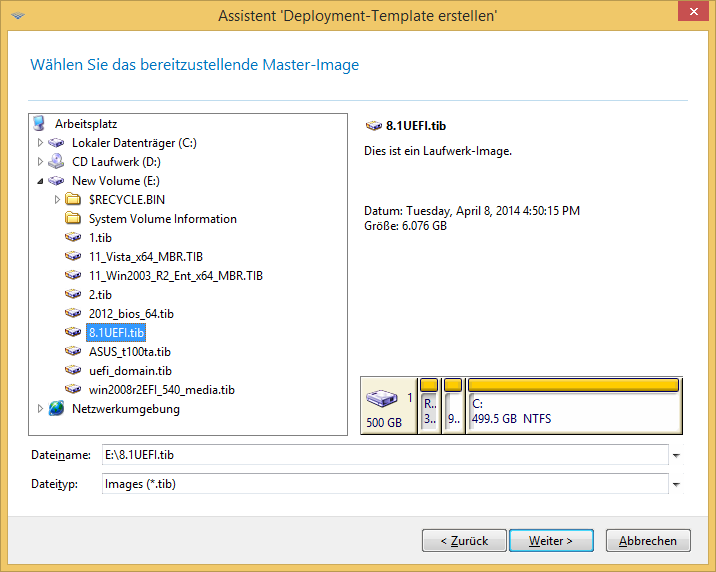Open the Dateiname dropdown arrow
Image resolution: width=716 pixels, height=572 pixels.
click(x=676, y=456)
